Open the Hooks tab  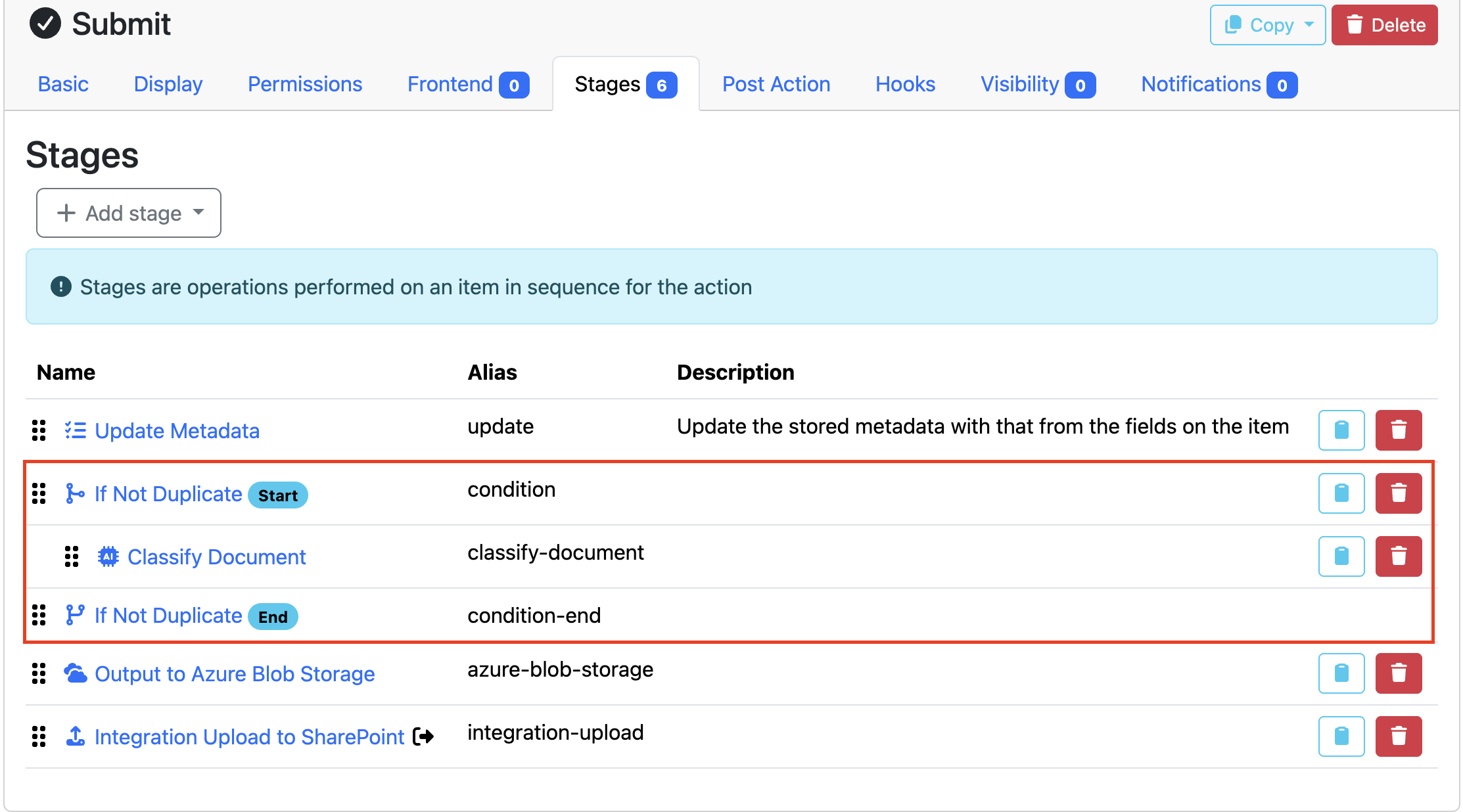point(905,84)
